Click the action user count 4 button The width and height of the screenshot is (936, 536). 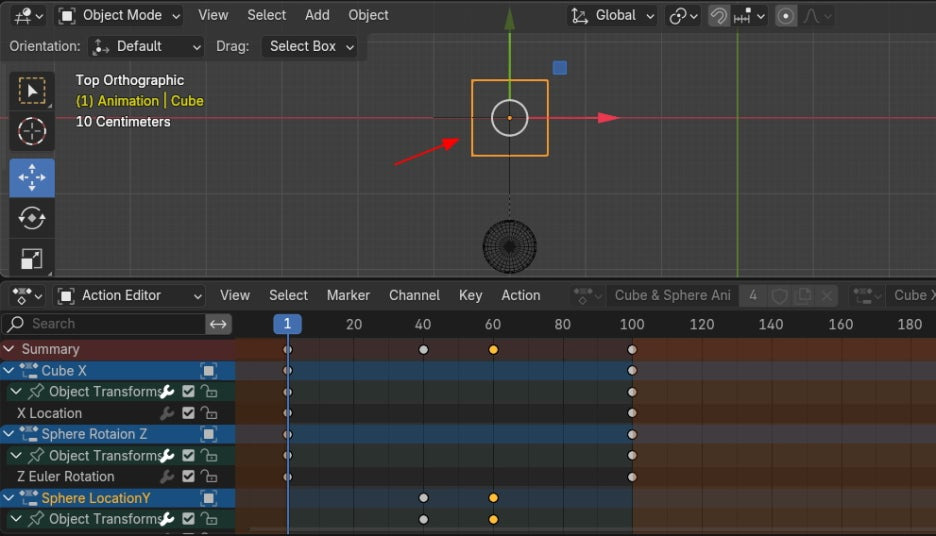[x=753, y=295]
